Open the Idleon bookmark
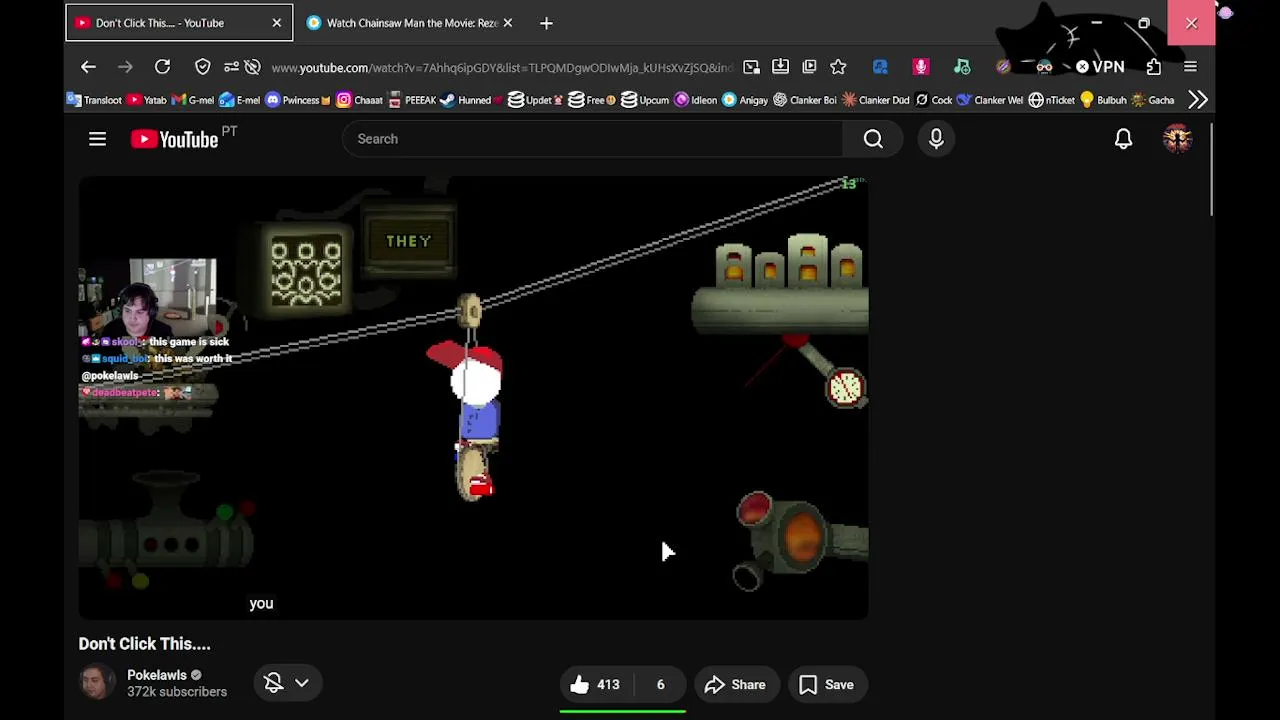Image resolution: width=1280 pixels, height=720 pixels. 696,100
